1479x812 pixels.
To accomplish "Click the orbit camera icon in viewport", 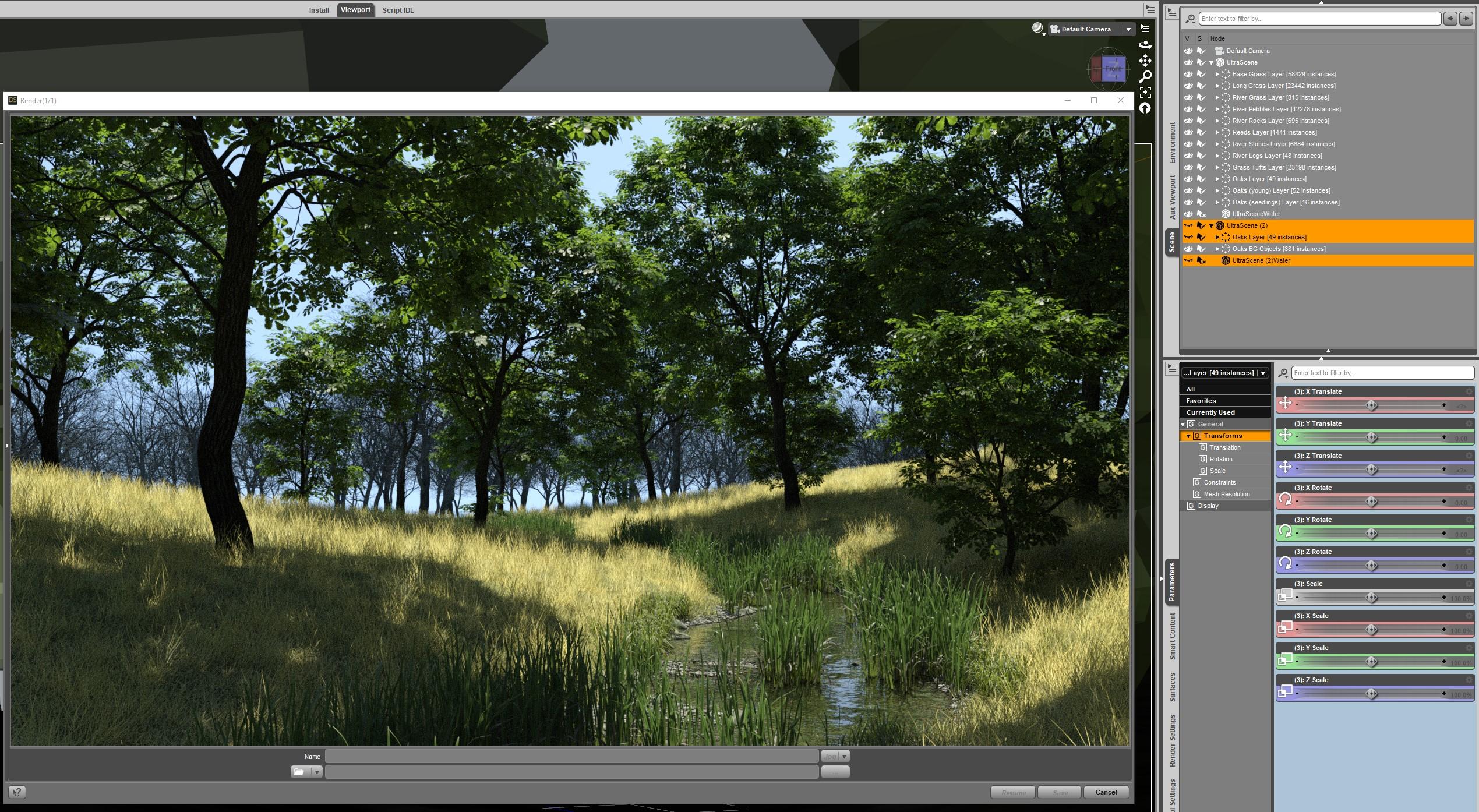I will pyautogui.click(x=1145, y=45).
